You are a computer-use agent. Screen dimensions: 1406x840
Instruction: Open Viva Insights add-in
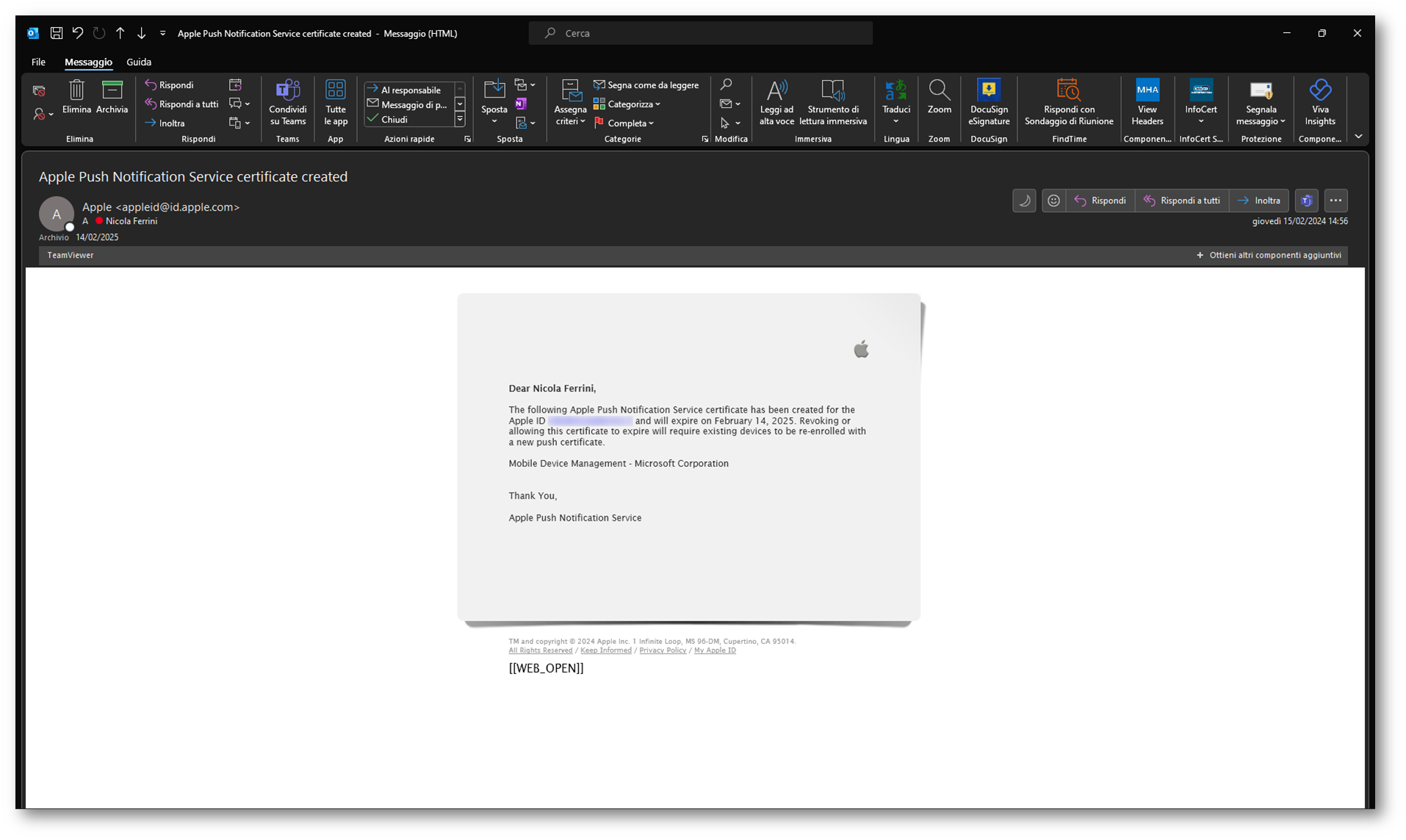[x=1320, y=103]
